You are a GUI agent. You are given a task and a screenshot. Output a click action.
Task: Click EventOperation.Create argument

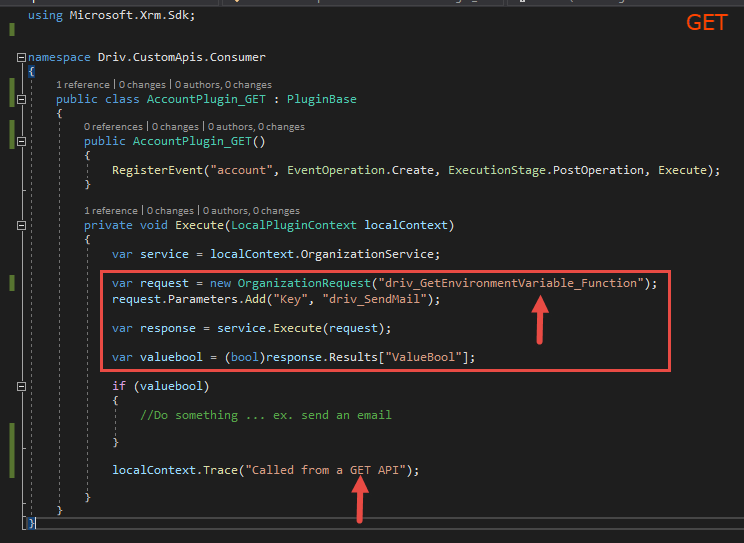[360, 170]
